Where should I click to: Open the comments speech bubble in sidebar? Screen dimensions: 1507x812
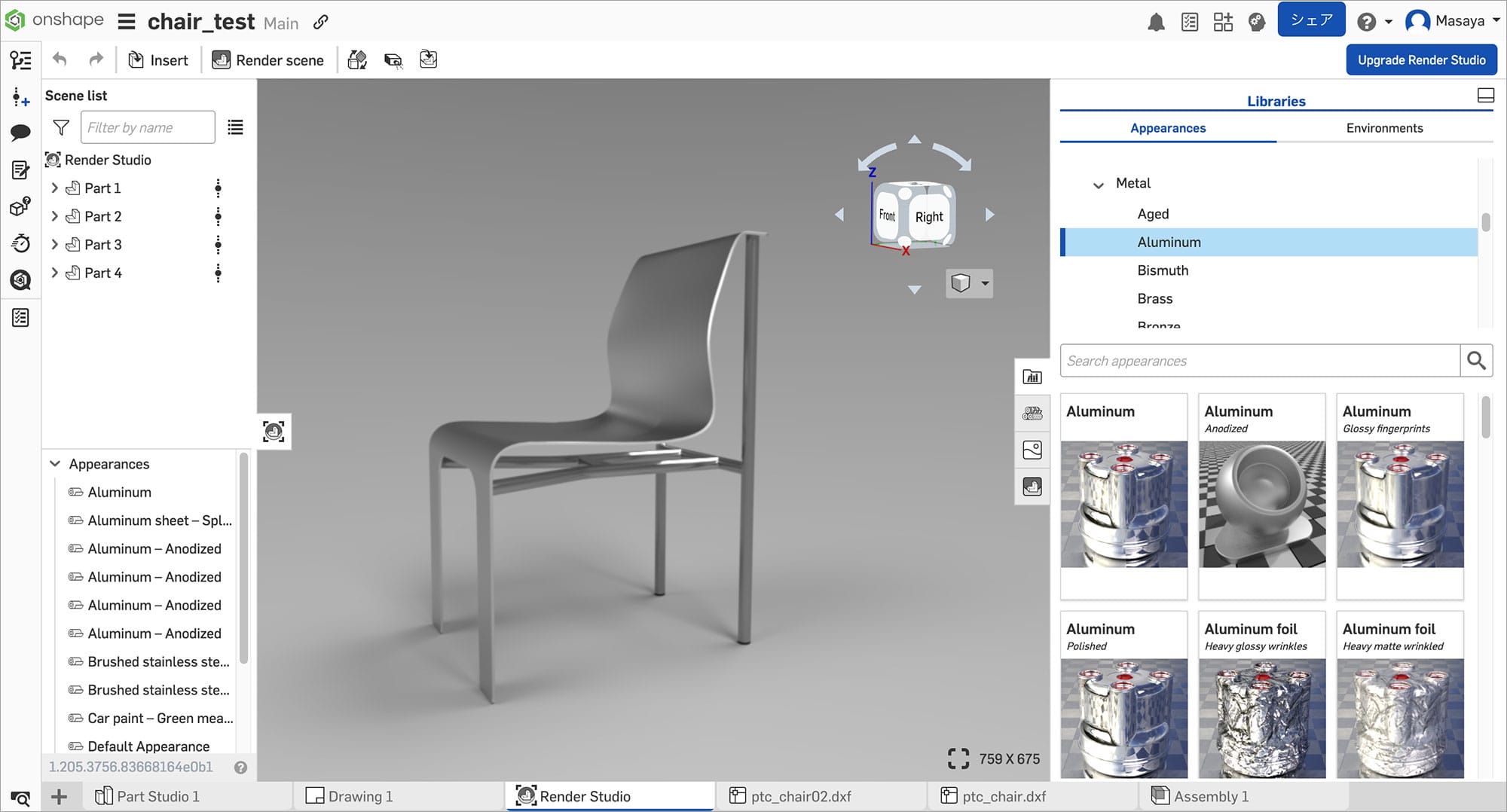click(20, 133)
